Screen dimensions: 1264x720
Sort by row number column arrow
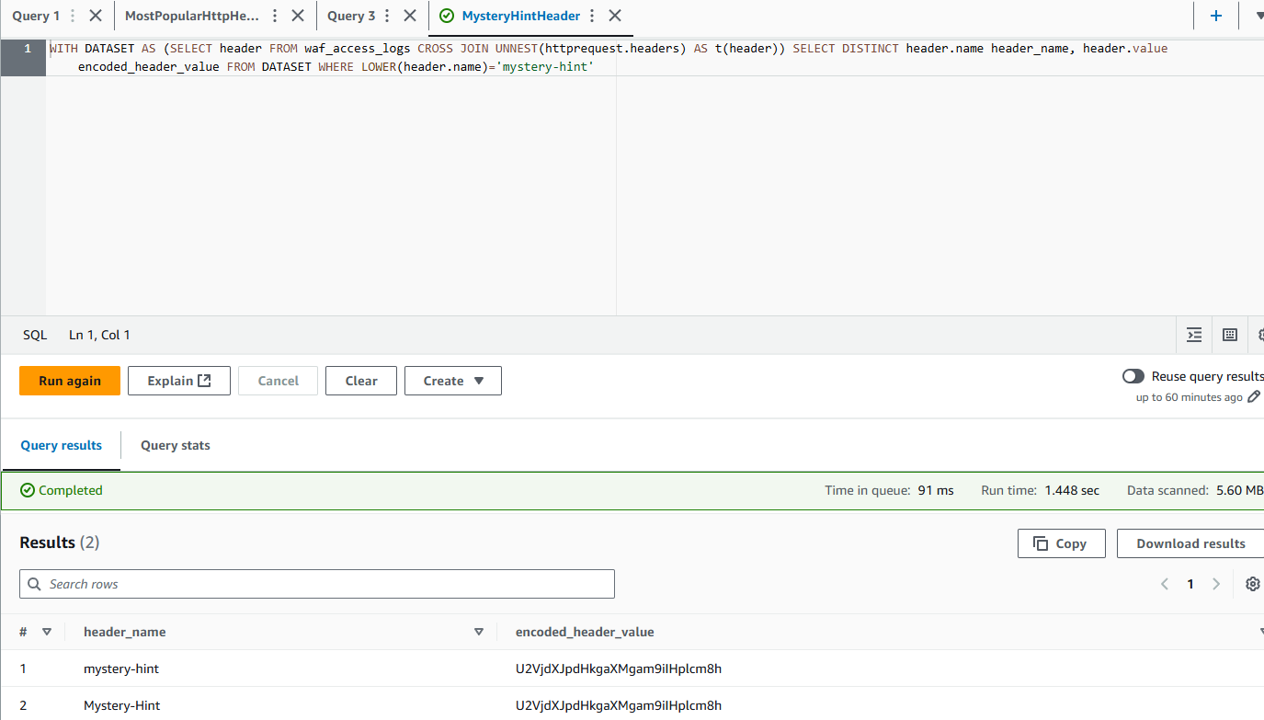(x=46, y=632)
